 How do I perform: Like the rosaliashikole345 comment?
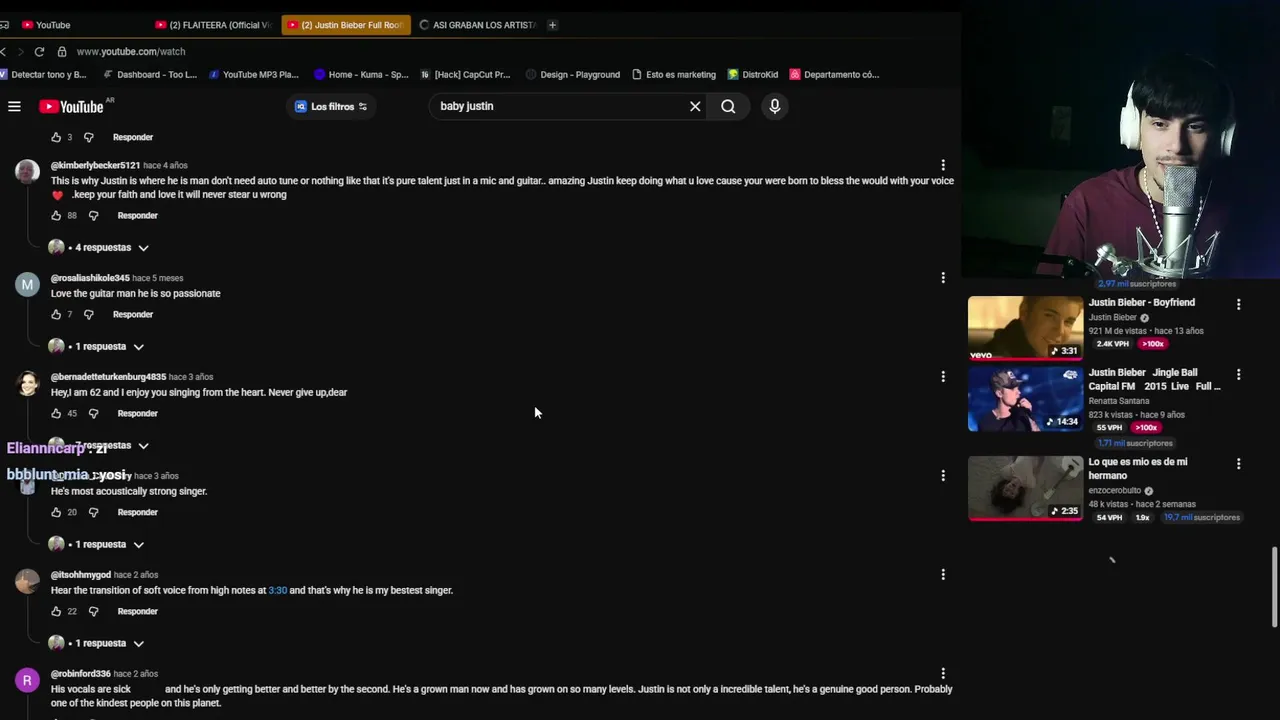pyautogui.click(x=56, y=314)
